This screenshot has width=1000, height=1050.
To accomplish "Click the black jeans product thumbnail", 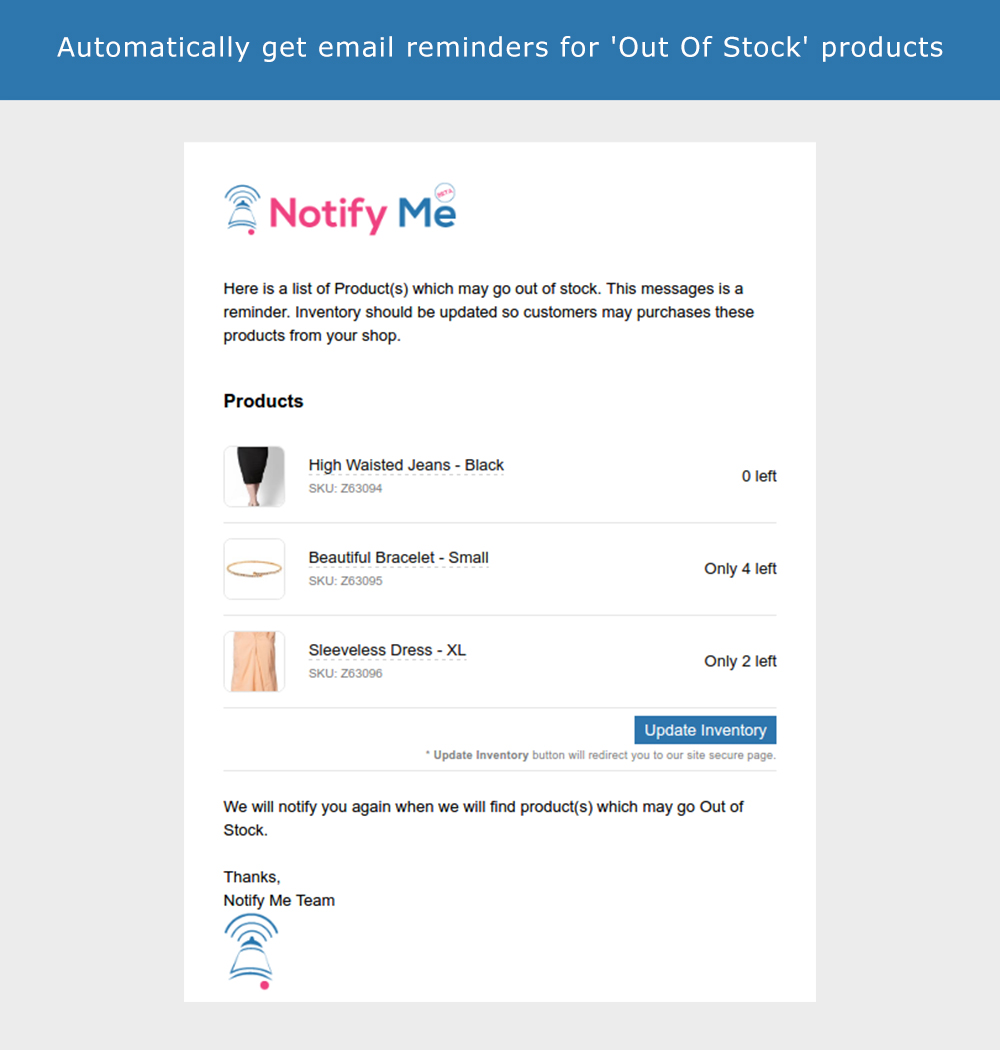I will click(x=255, y=476).
